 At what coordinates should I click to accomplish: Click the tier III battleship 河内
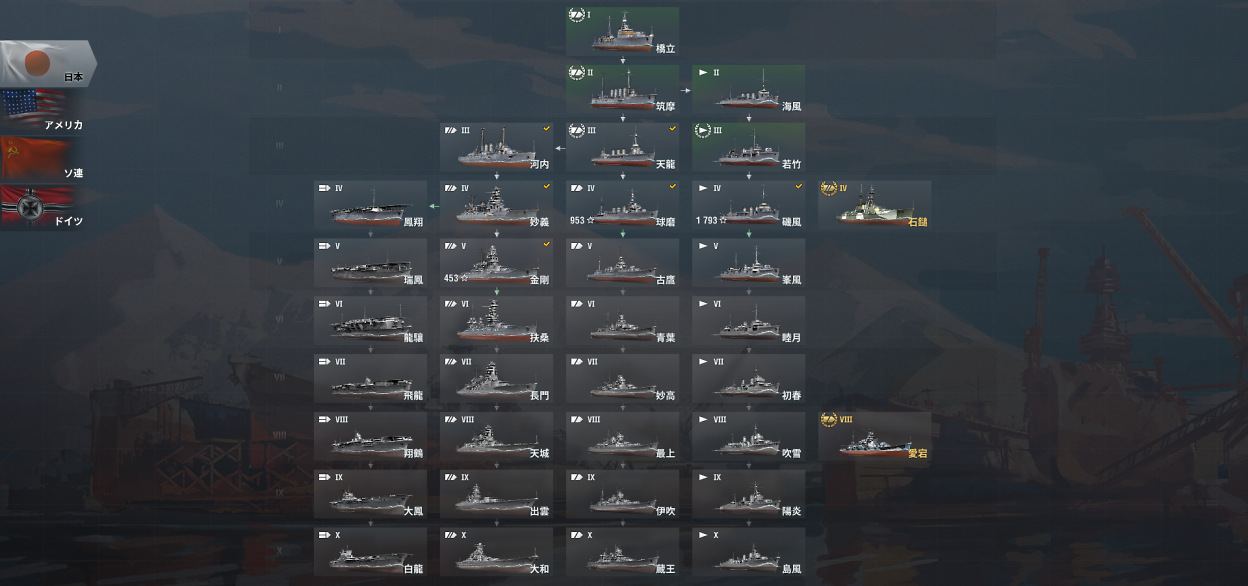pos(496,147)
